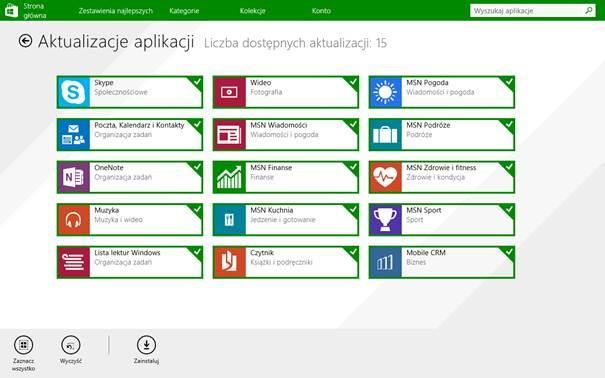Screen dimensions: 605x378
Task: Open Zestawienia najlepszych in the top bar
Action: 116,11
